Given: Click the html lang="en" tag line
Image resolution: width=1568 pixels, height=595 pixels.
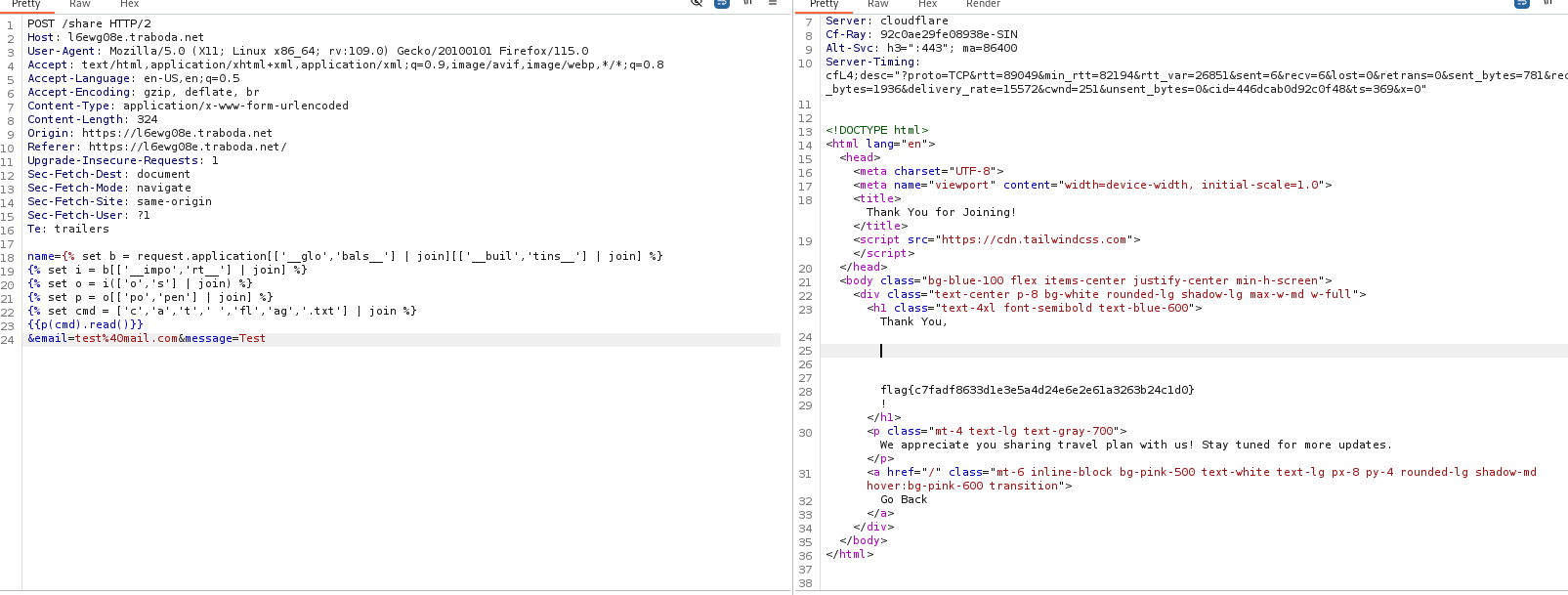Looking at the screenshot, I should tap(880, 144).
